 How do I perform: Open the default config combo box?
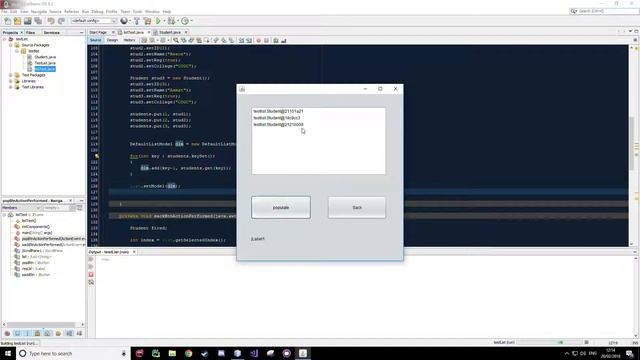94,21
